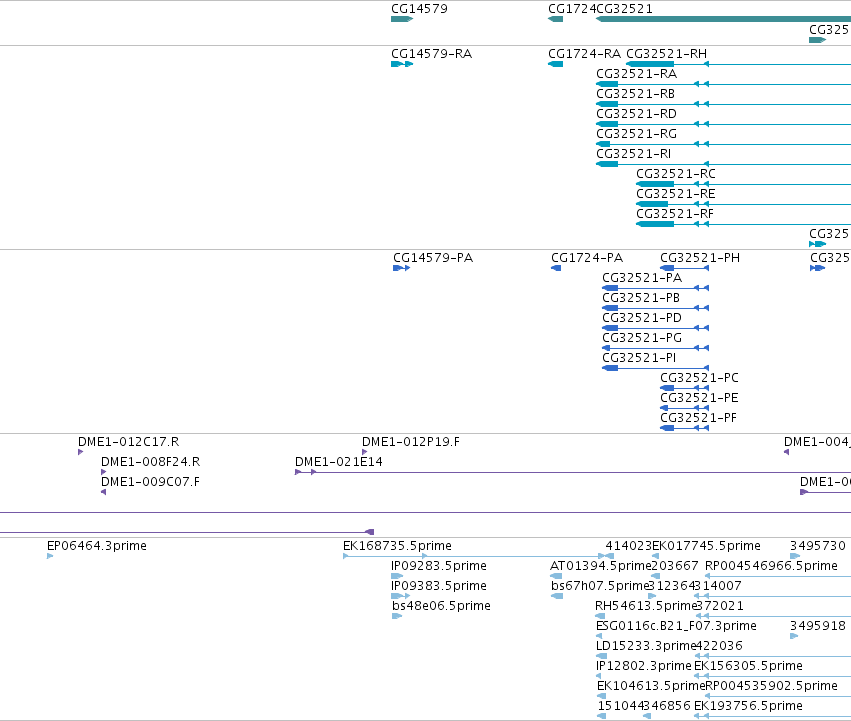Viewport: 851px width, 721px height.
Task: Select the DME1-009C07.F clone label
Action: tap(150, 482)
